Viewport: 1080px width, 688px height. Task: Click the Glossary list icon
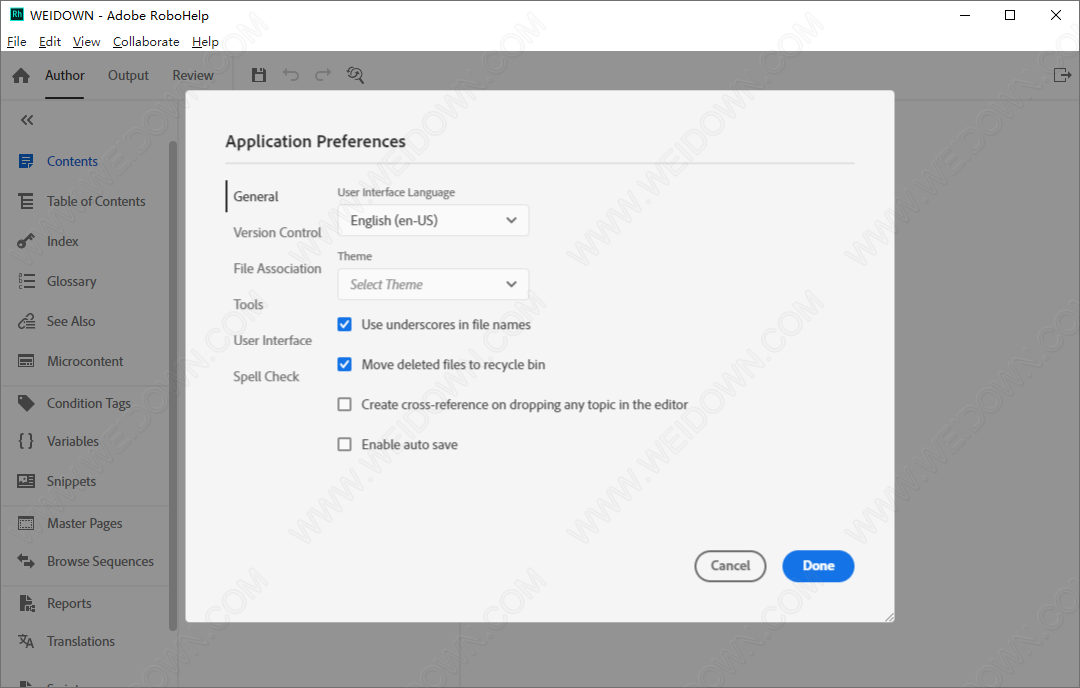[x=26, y=281]
